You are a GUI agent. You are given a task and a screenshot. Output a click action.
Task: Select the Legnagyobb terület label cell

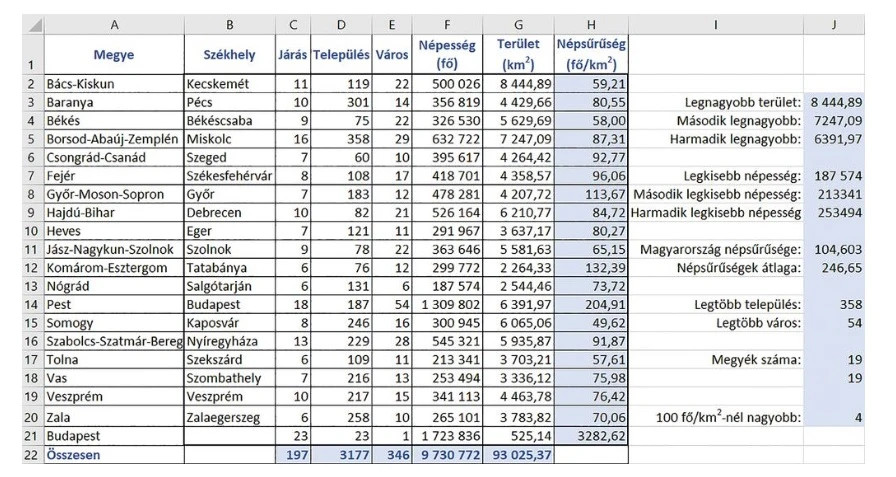(x=717, y=102)
